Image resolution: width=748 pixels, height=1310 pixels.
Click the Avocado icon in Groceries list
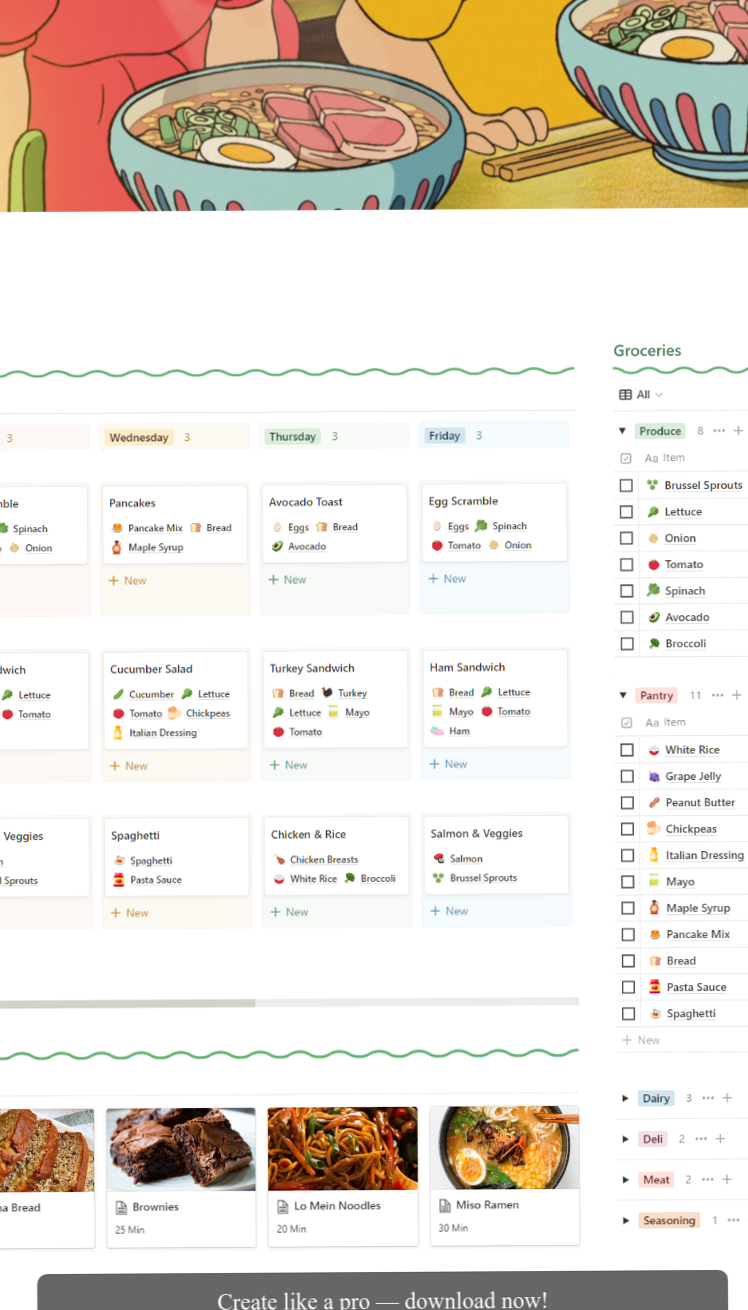[x=653, y=617]
